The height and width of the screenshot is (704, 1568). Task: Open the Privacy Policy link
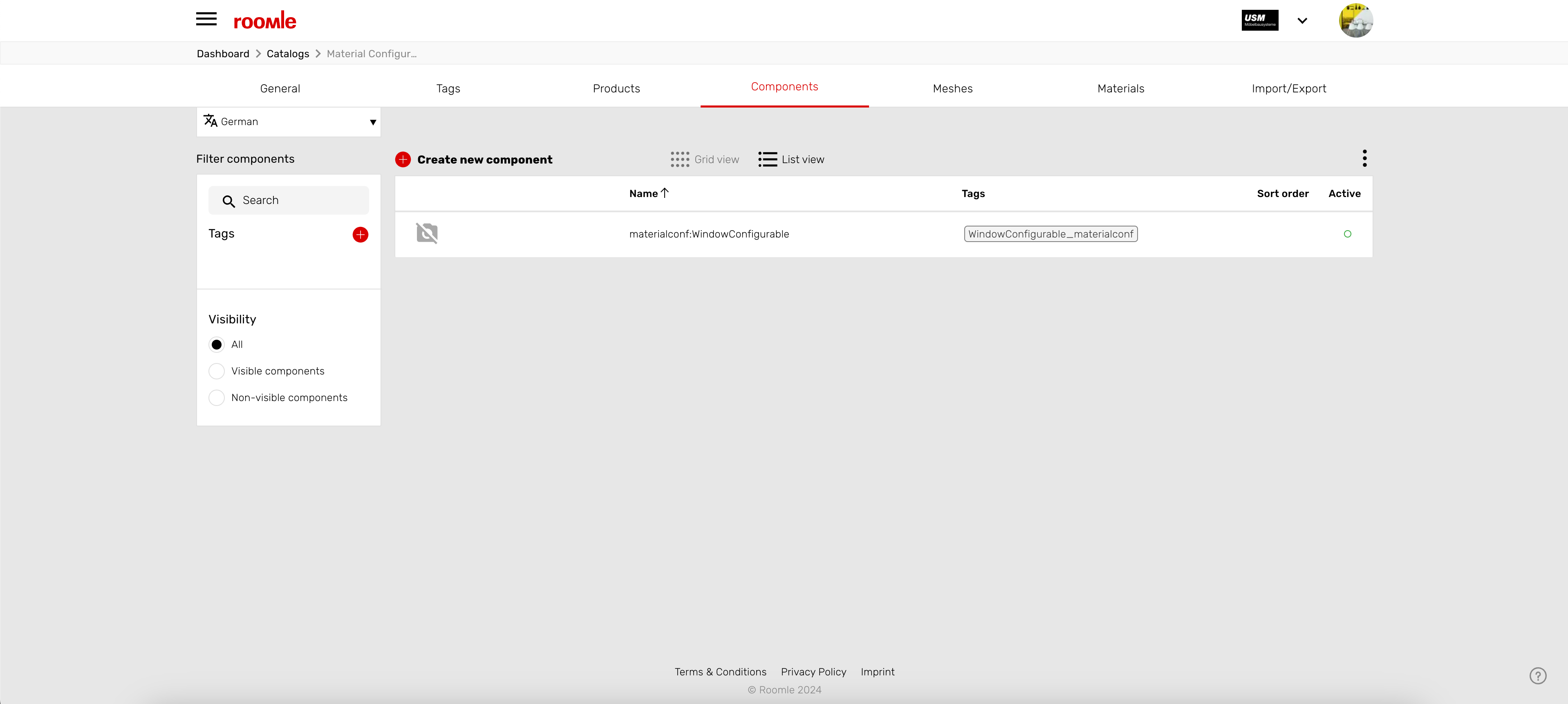[813, 672]
